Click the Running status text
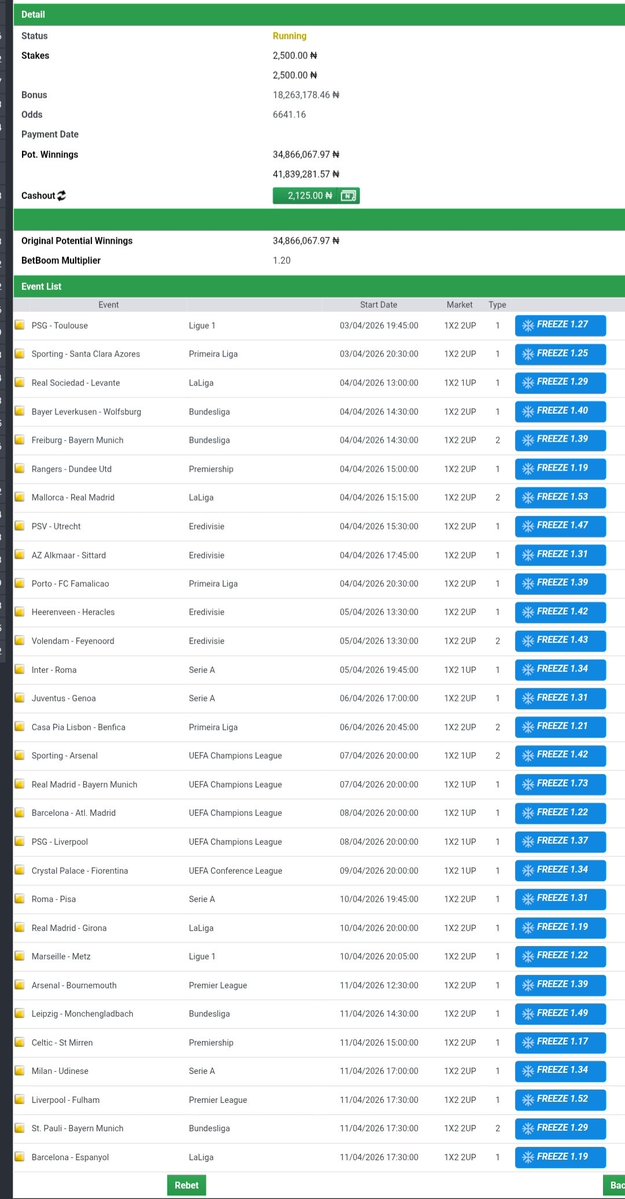The height and width of the screenshot is (1199, 625). tap(289, 36)
